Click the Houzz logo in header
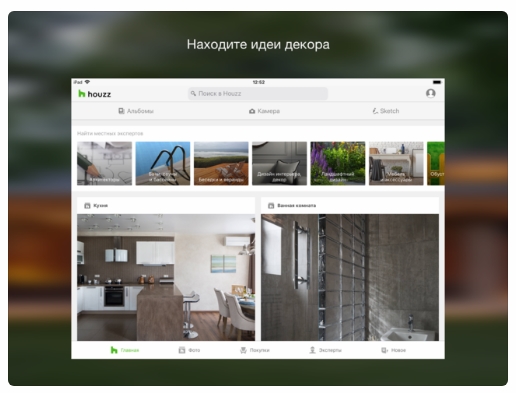This screenshot has height=393, width=516. click(x=94, y=94)
